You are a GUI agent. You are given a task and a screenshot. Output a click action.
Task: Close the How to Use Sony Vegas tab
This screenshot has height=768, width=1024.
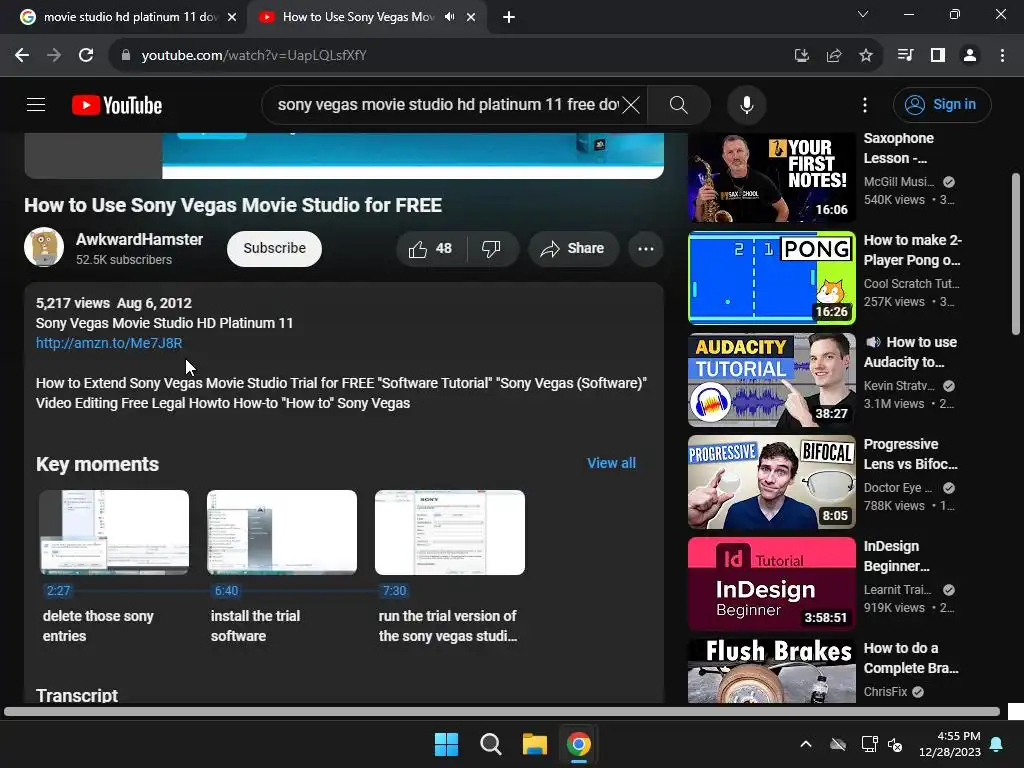click(x=471, y=17)
